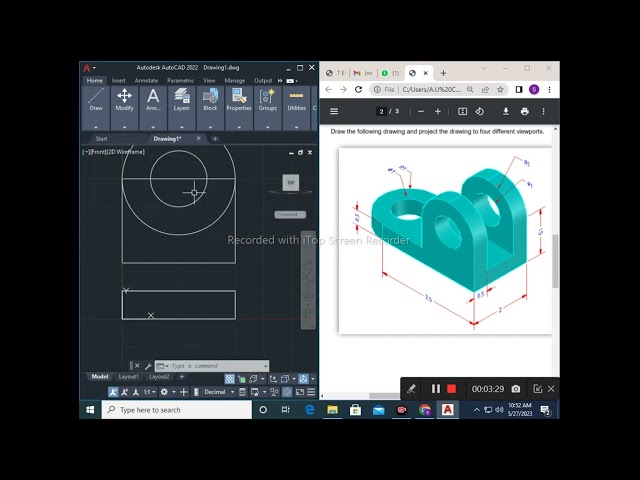Open File Explorer from the taskbar
The image size is (640, 480).
click(332, 410)
